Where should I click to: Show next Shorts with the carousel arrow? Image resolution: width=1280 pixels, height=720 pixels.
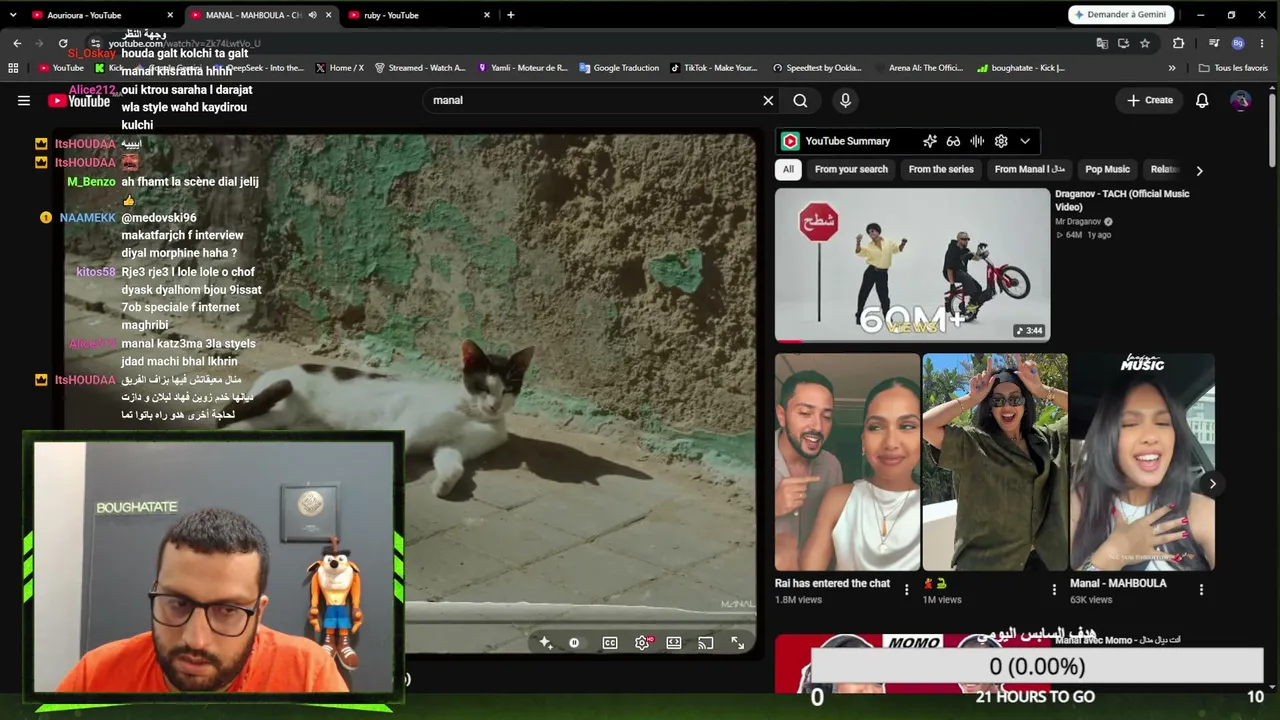click(x=1212, y=484)
